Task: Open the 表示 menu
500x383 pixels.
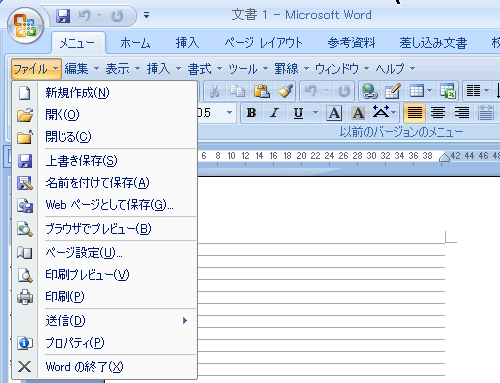Action: point(123,69)
